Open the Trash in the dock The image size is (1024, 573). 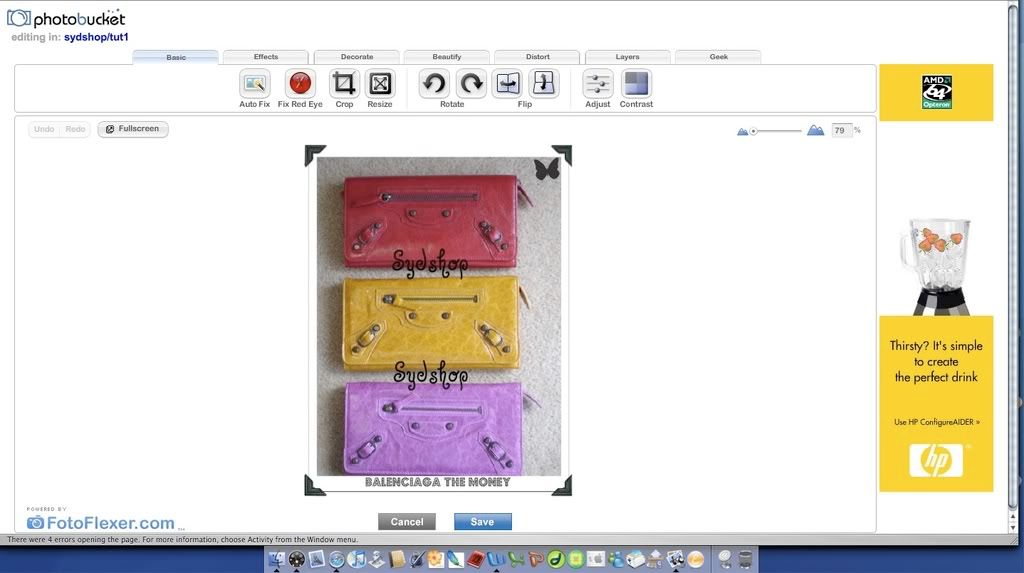click(745, 559)
